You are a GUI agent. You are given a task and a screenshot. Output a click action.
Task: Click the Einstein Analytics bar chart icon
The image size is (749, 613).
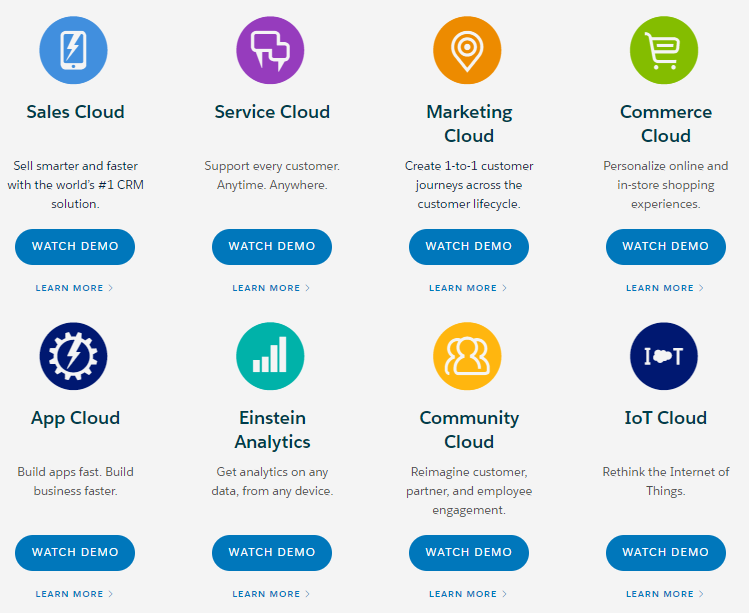271,356
